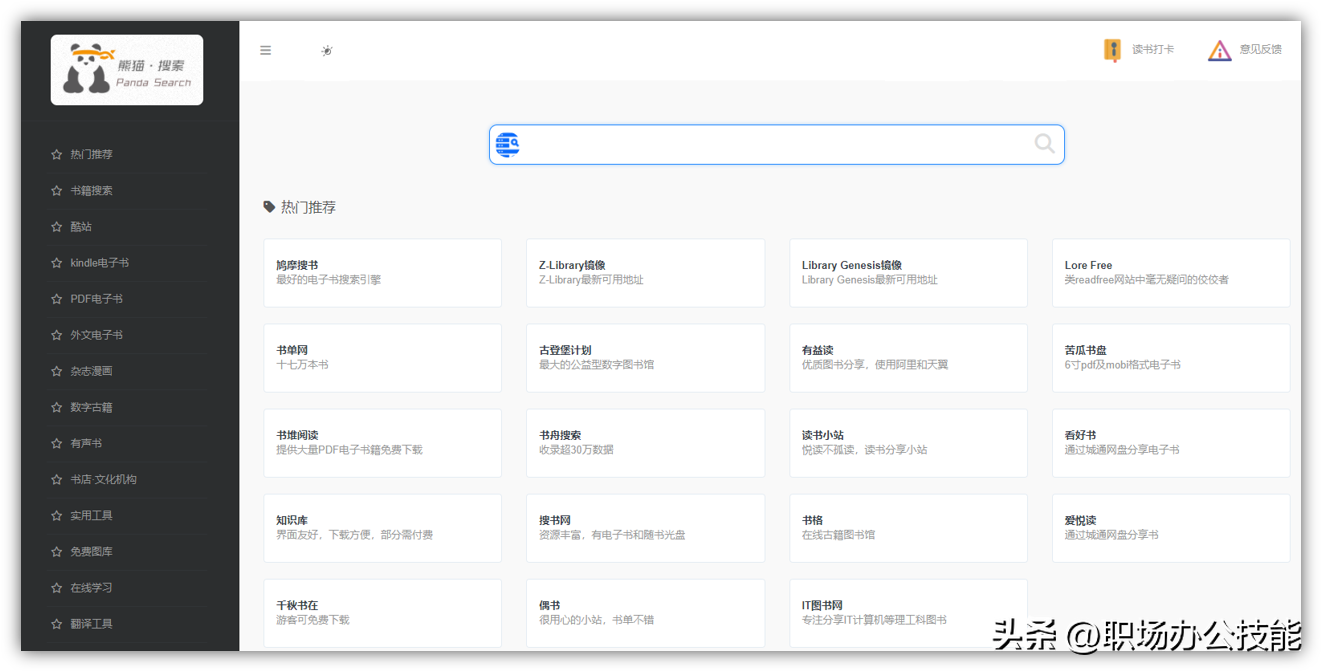
Task: Click the star icon beside PDF电子书
Action: tap(57, 299)
